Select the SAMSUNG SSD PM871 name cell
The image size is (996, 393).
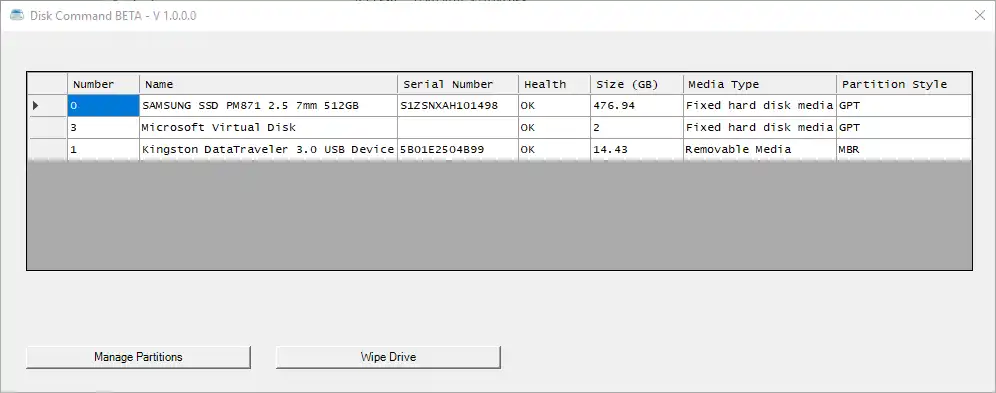click(269, 105)
